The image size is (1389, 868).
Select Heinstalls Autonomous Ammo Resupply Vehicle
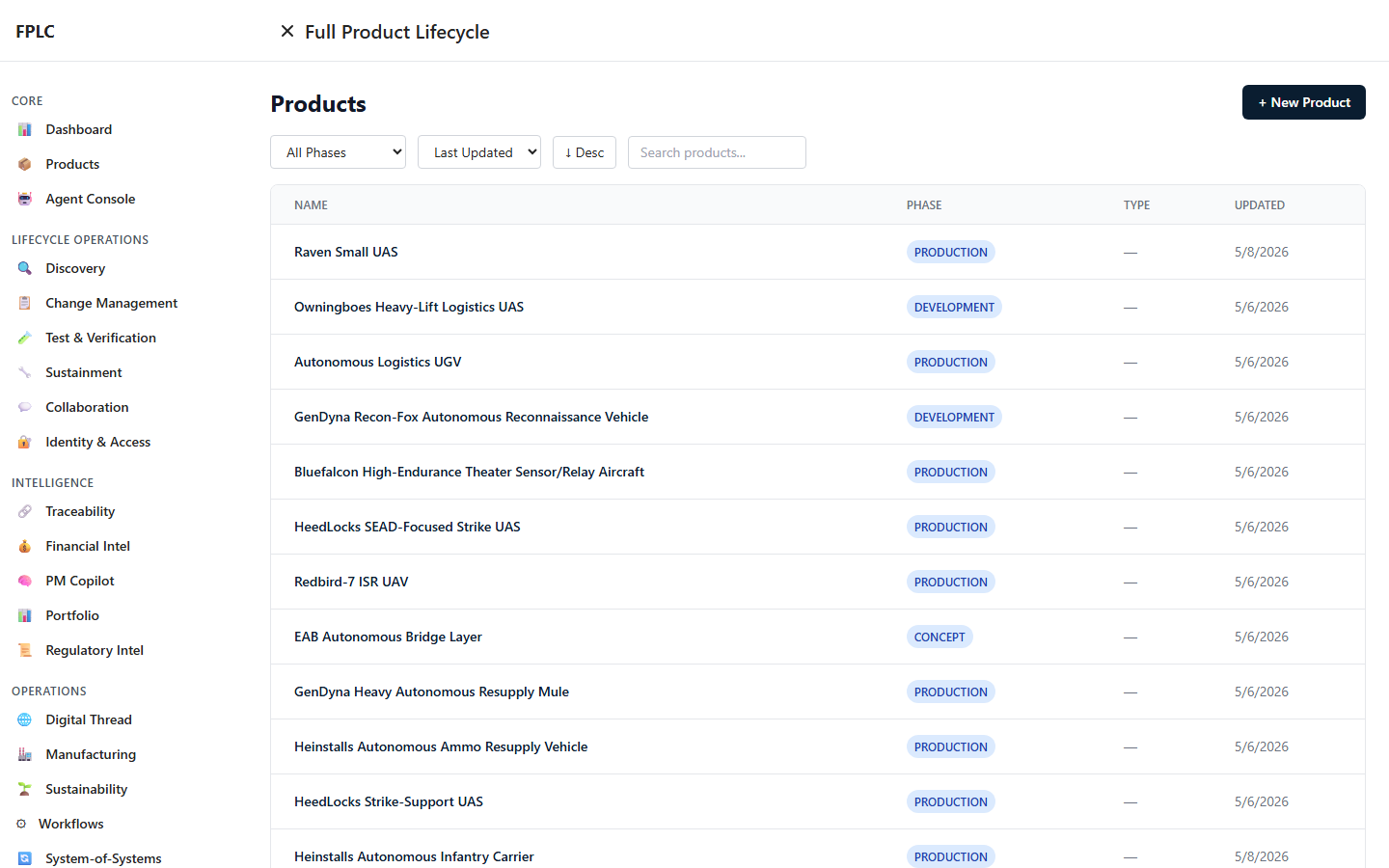(x=441, y=746)
